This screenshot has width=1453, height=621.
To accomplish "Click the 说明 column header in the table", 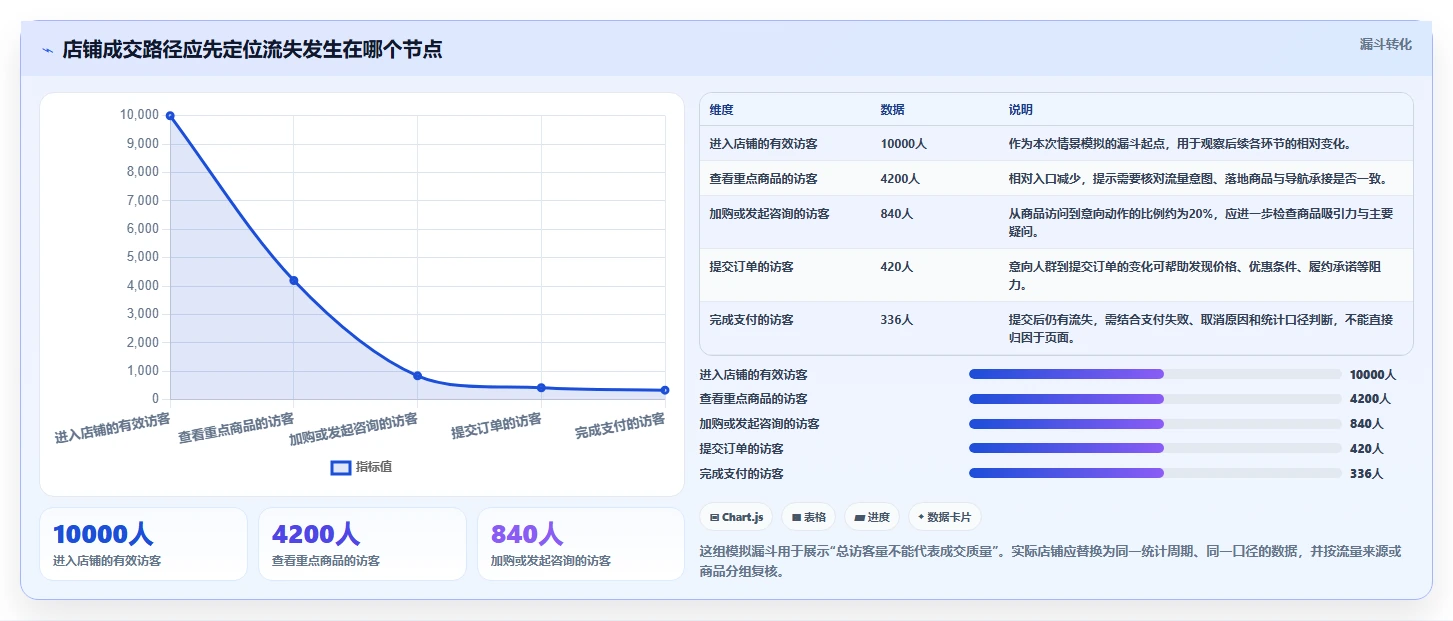I will click(1021, 110).
